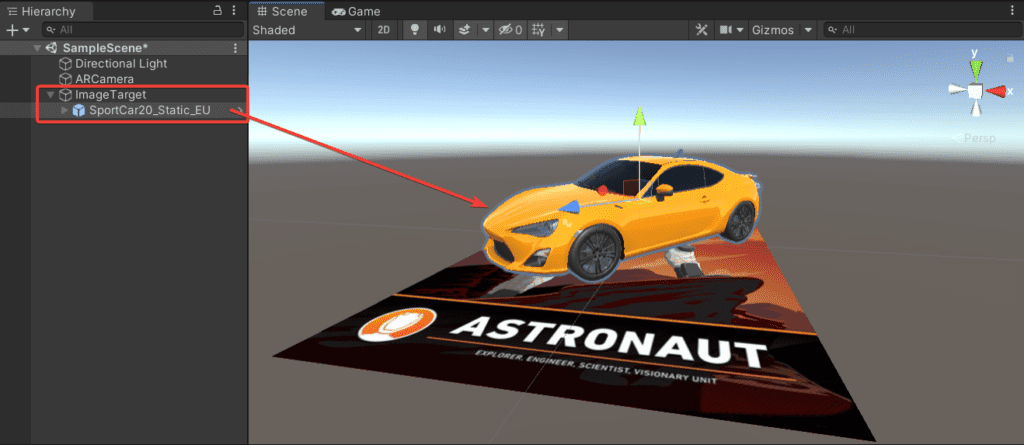
Task: Select Directional Light object
Action: pos(121,63)
